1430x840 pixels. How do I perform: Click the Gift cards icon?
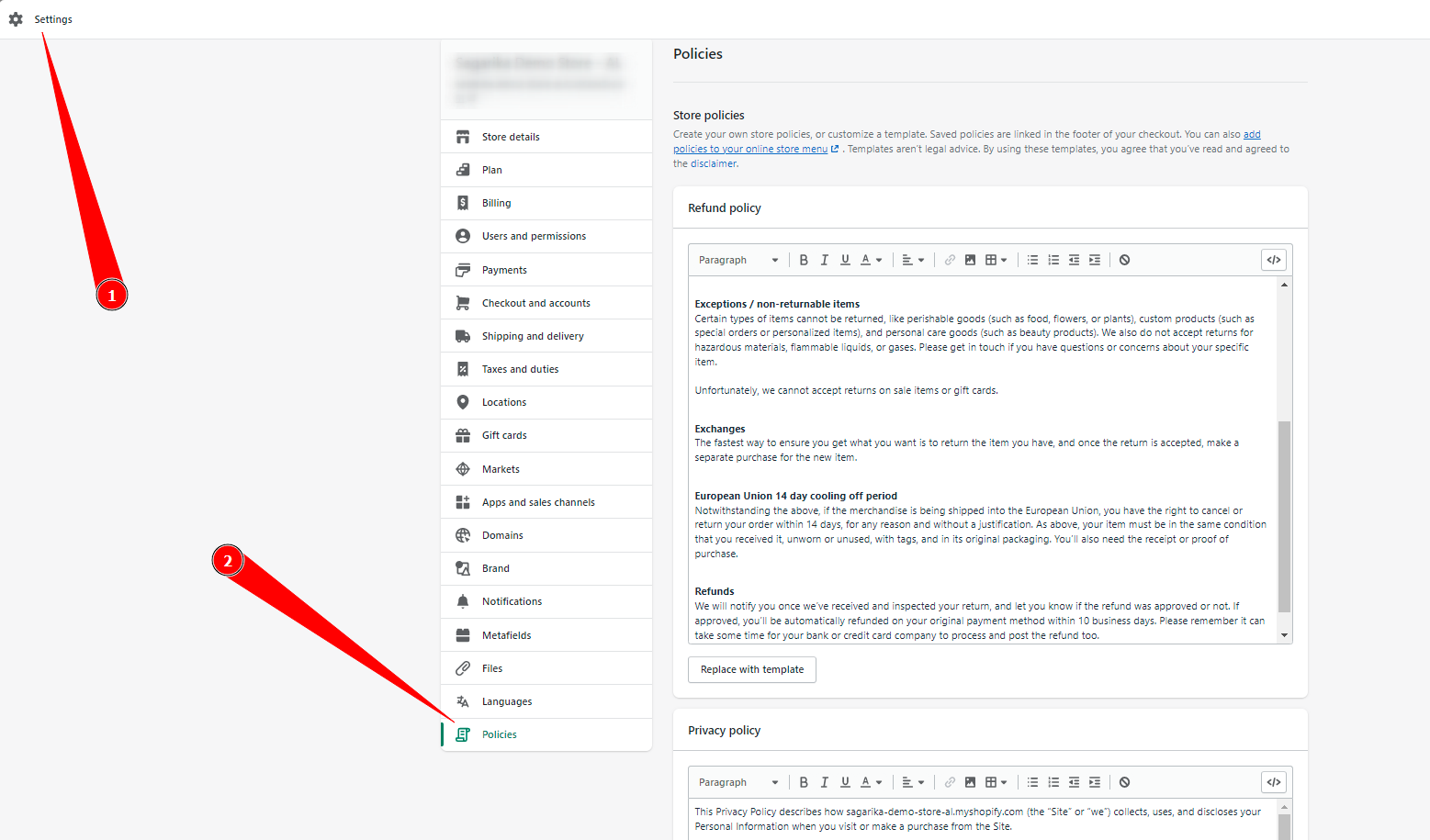[463, 435]
